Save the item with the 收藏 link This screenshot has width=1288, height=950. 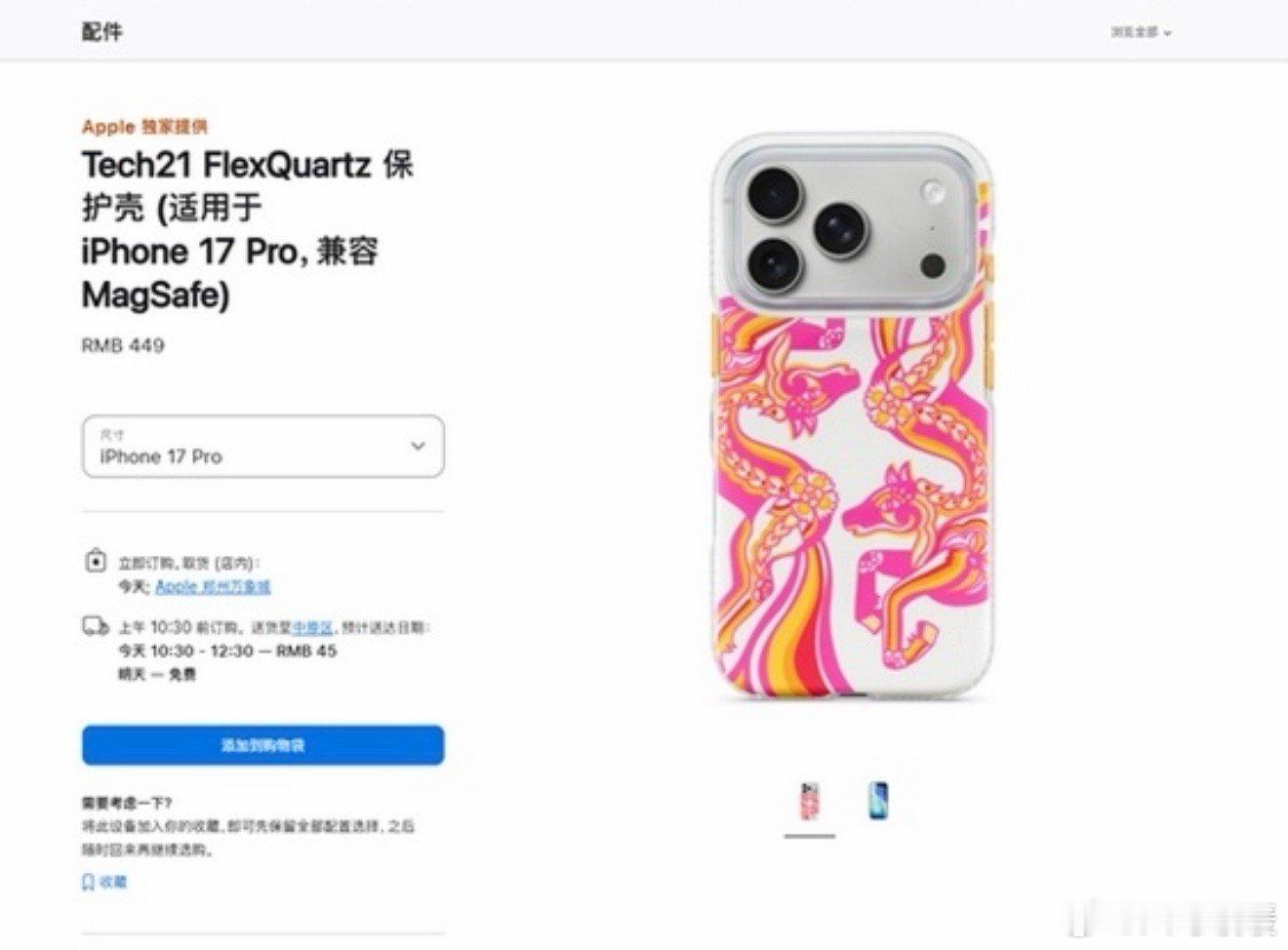pyautogui.click(x=112, y=882)
